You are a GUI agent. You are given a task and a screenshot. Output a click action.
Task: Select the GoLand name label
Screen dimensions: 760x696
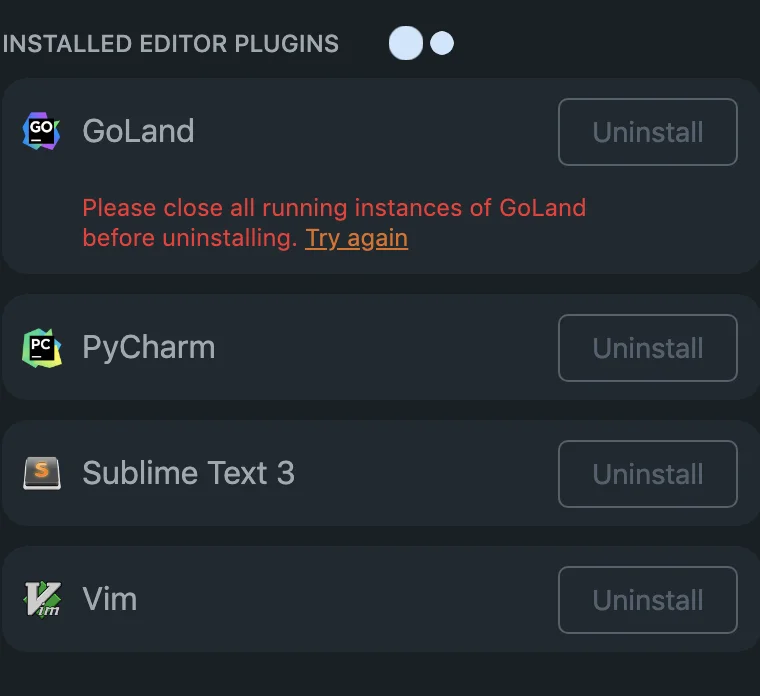pos(138,131)
